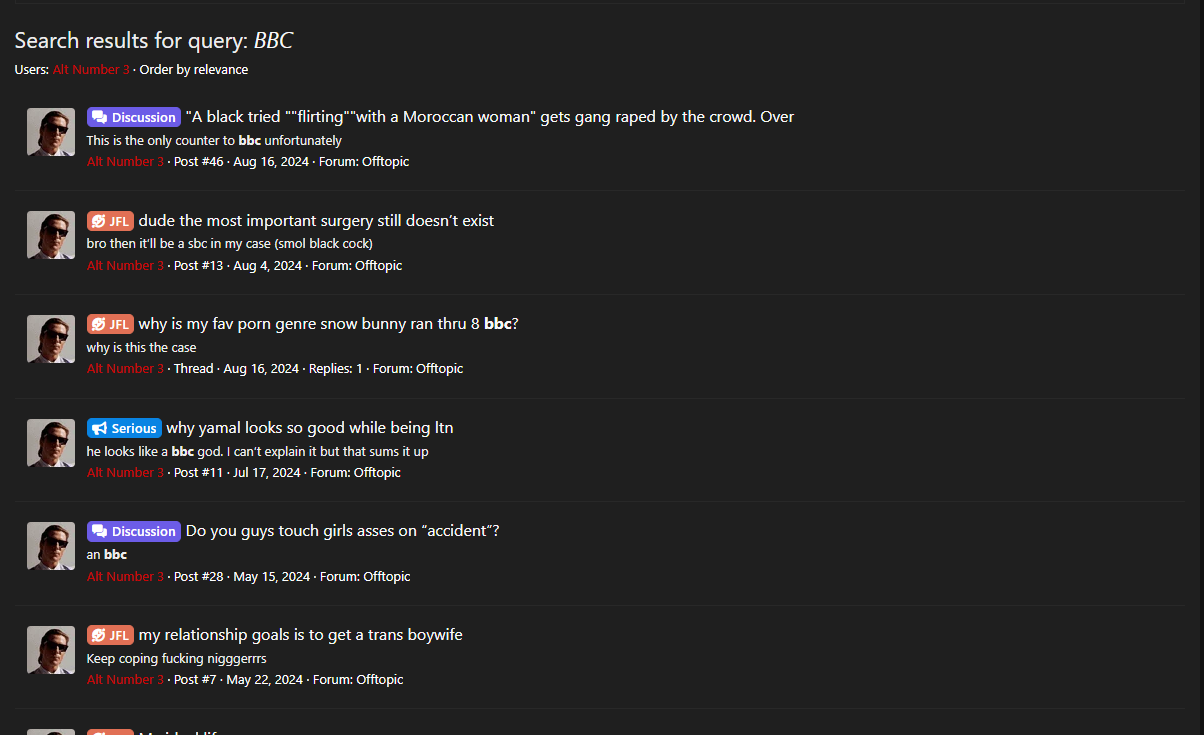The height and width of the screenshot is (735, 1204).
Task: Open the "why yamal looks so good" thread
Action: click(x=309, y=428)
